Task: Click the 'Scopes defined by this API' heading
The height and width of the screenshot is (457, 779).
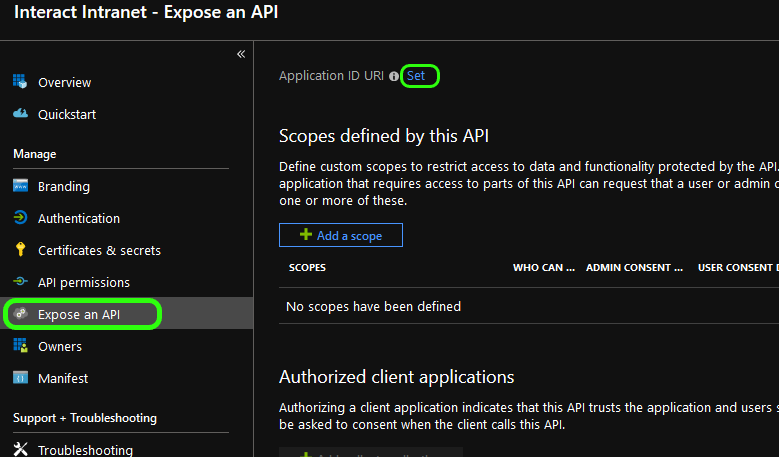Action: point(384,136)
